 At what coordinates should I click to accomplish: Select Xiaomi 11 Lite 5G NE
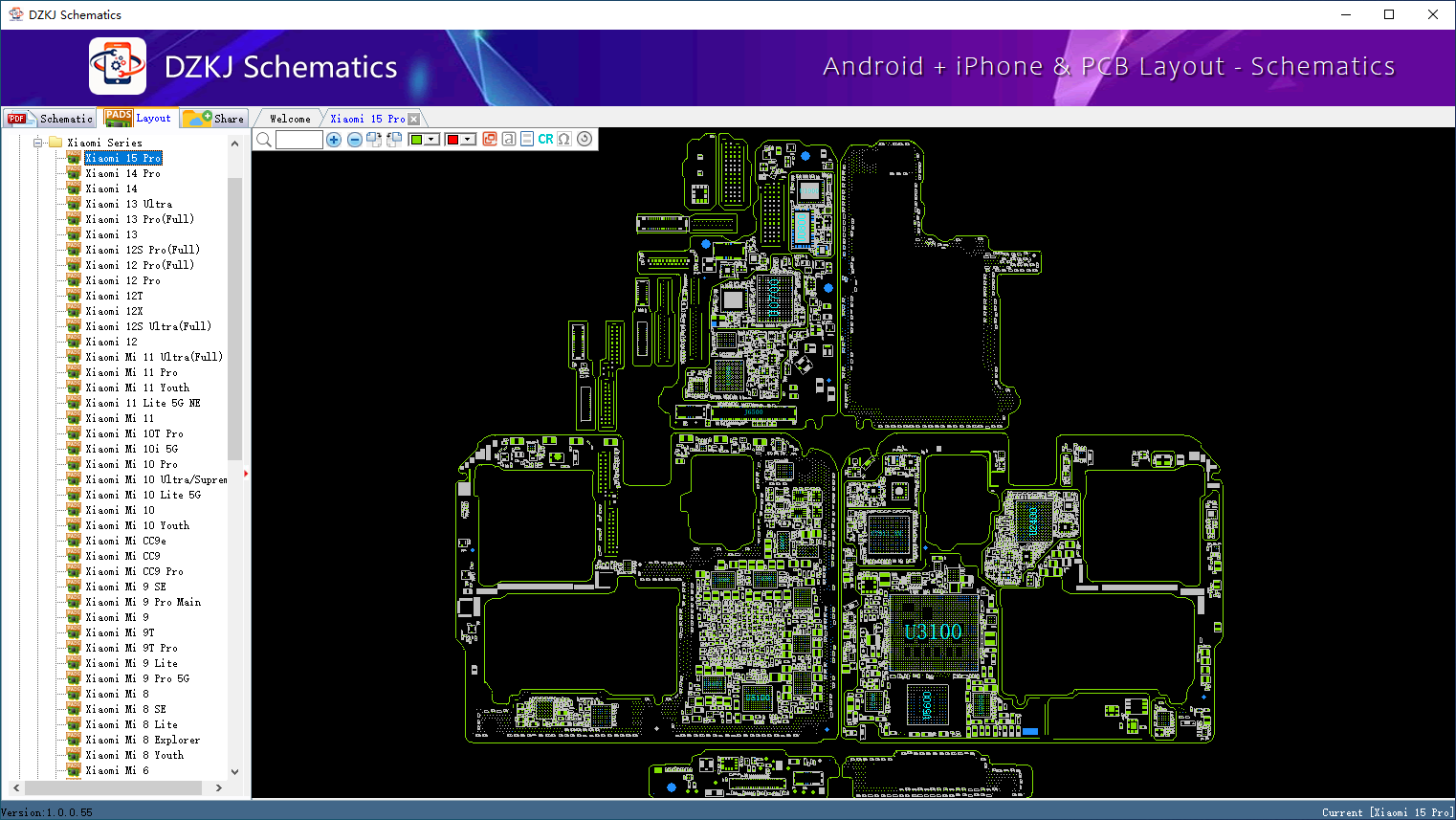(143, 403)
